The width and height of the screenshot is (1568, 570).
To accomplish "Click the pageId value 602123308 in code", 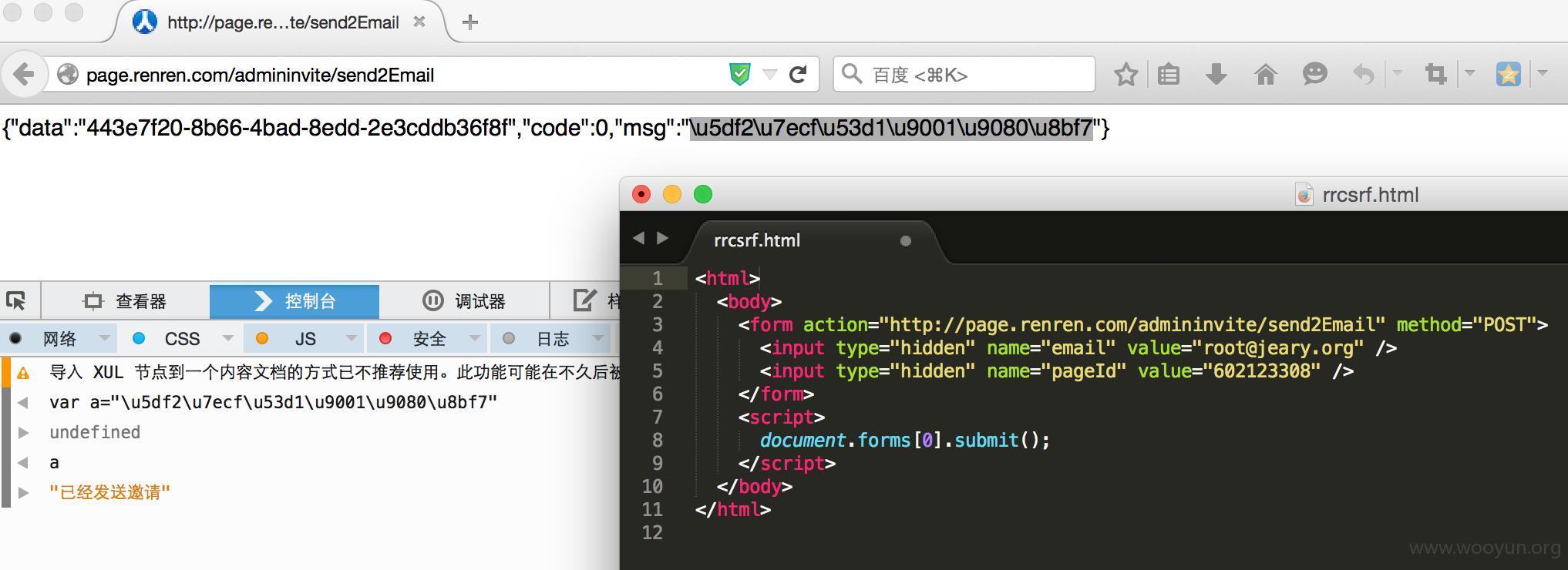I will click(1262, 371).
